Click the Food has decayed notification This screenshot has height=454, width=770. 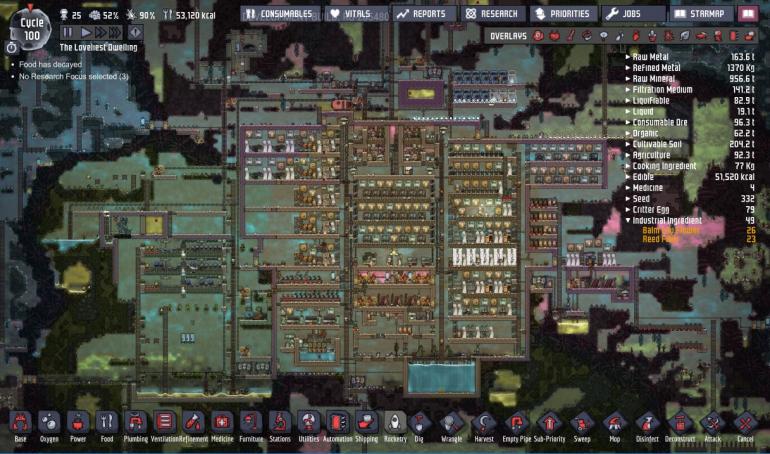pos(50,64)
